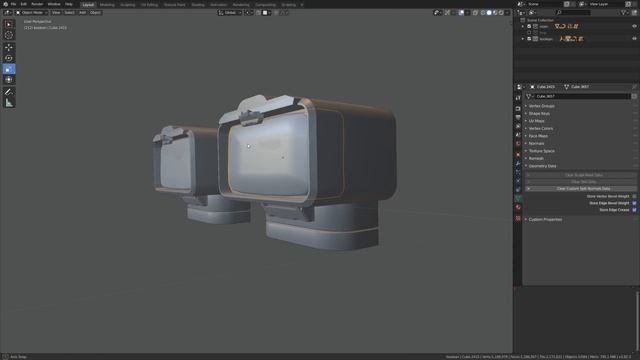Viewport: 640px width, 360px height.
Task: Click the properties panel scrollbar
Action: 638,322
